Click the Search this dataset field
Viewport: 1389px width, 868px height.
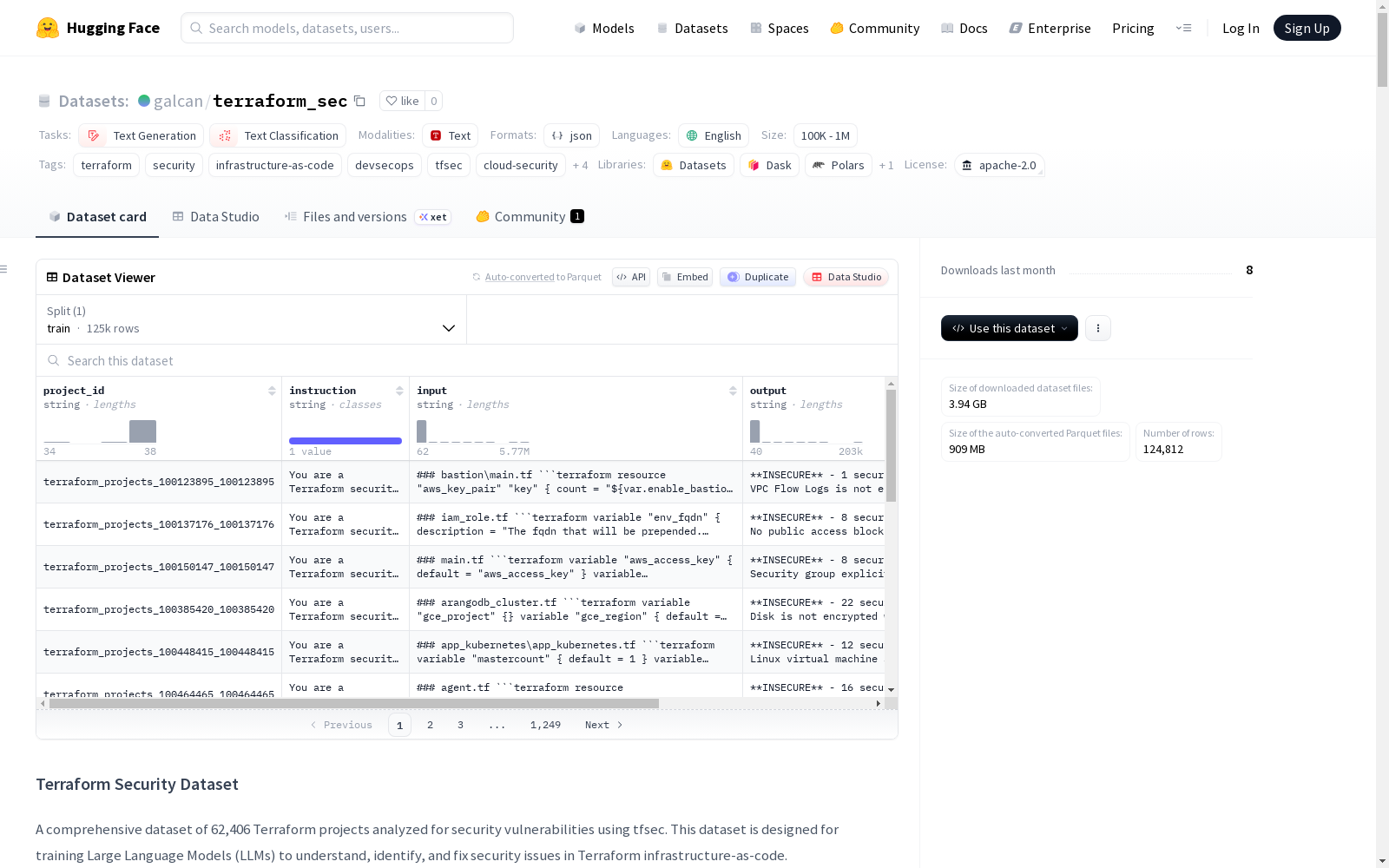(467, 360)
